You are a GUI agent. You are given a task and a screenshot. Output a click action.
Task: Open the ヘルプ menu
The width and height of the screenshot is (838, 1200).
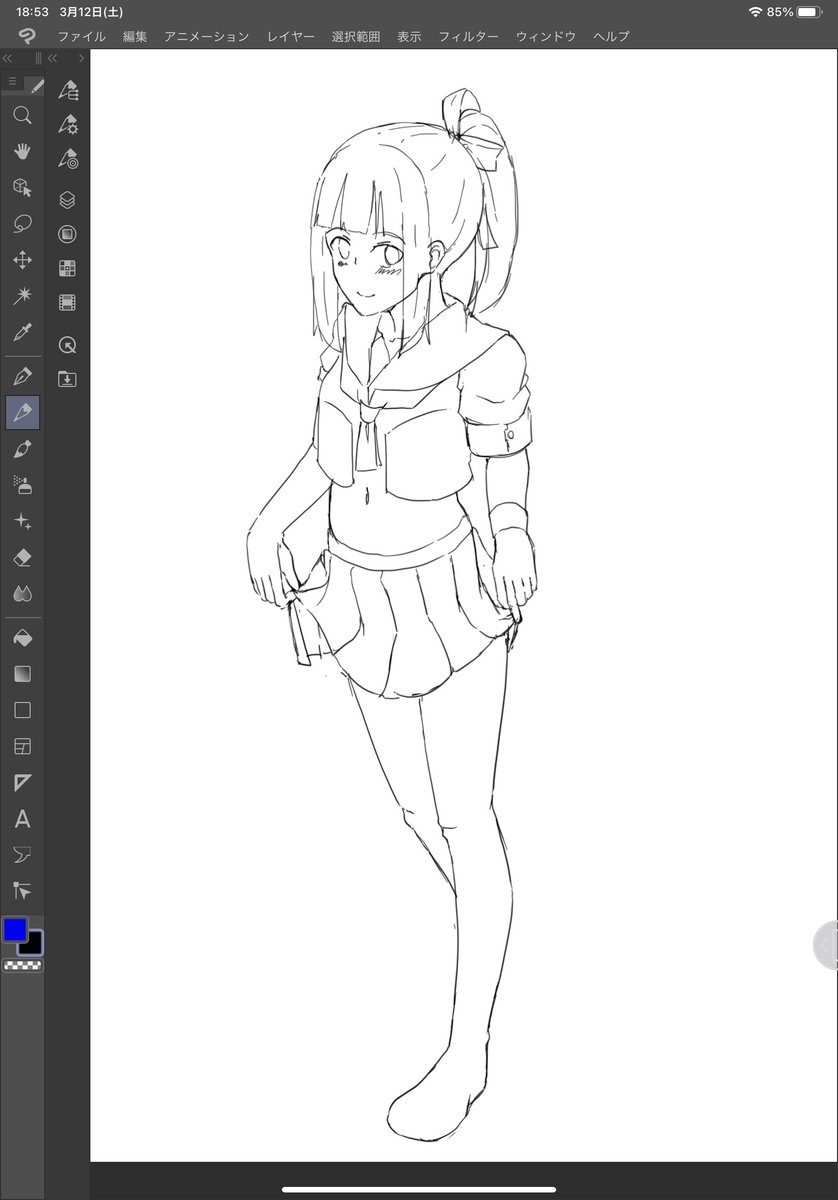click(611, 36)
